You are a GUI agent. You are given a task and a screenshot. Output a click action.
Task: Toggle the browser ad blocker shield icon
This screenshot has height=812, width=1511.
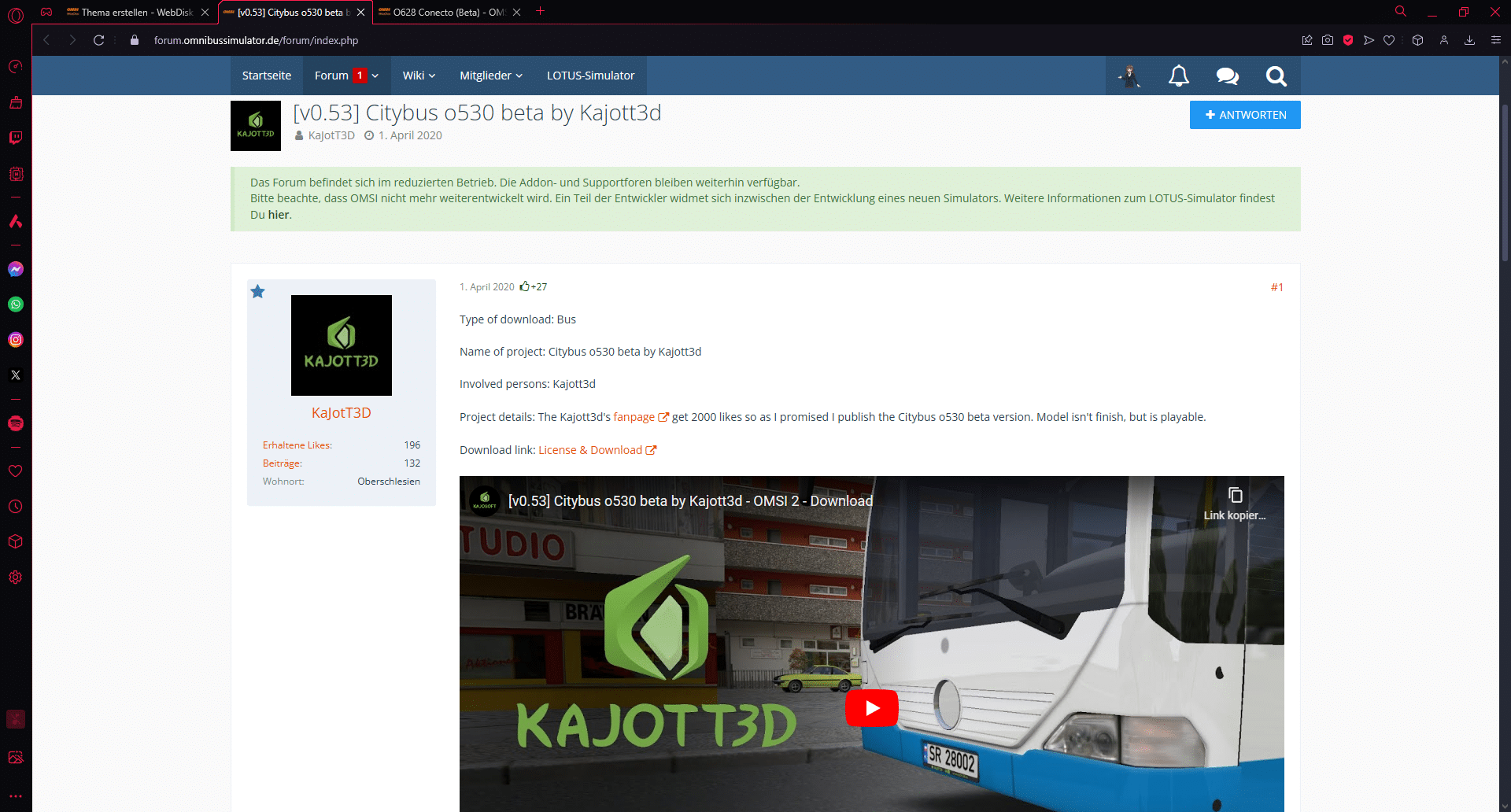point(1348,40)
